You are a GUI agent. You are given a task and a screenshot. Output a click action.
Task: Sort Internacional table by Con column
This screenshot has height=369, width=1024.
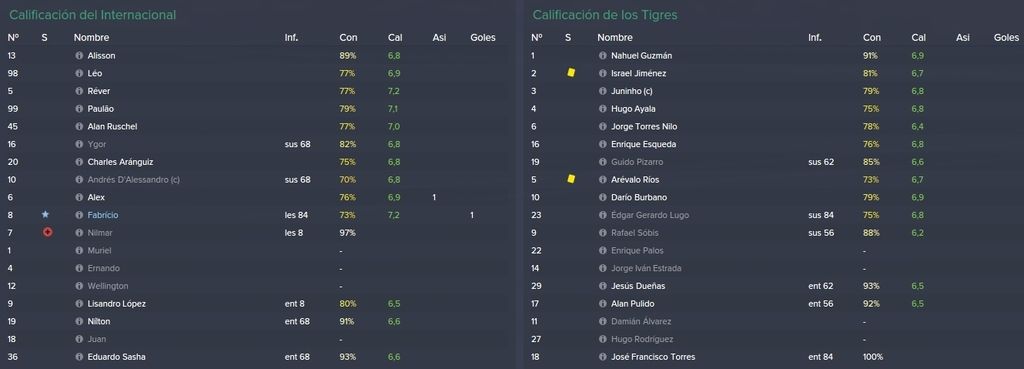pyautogui.click(x=348, y=38)
